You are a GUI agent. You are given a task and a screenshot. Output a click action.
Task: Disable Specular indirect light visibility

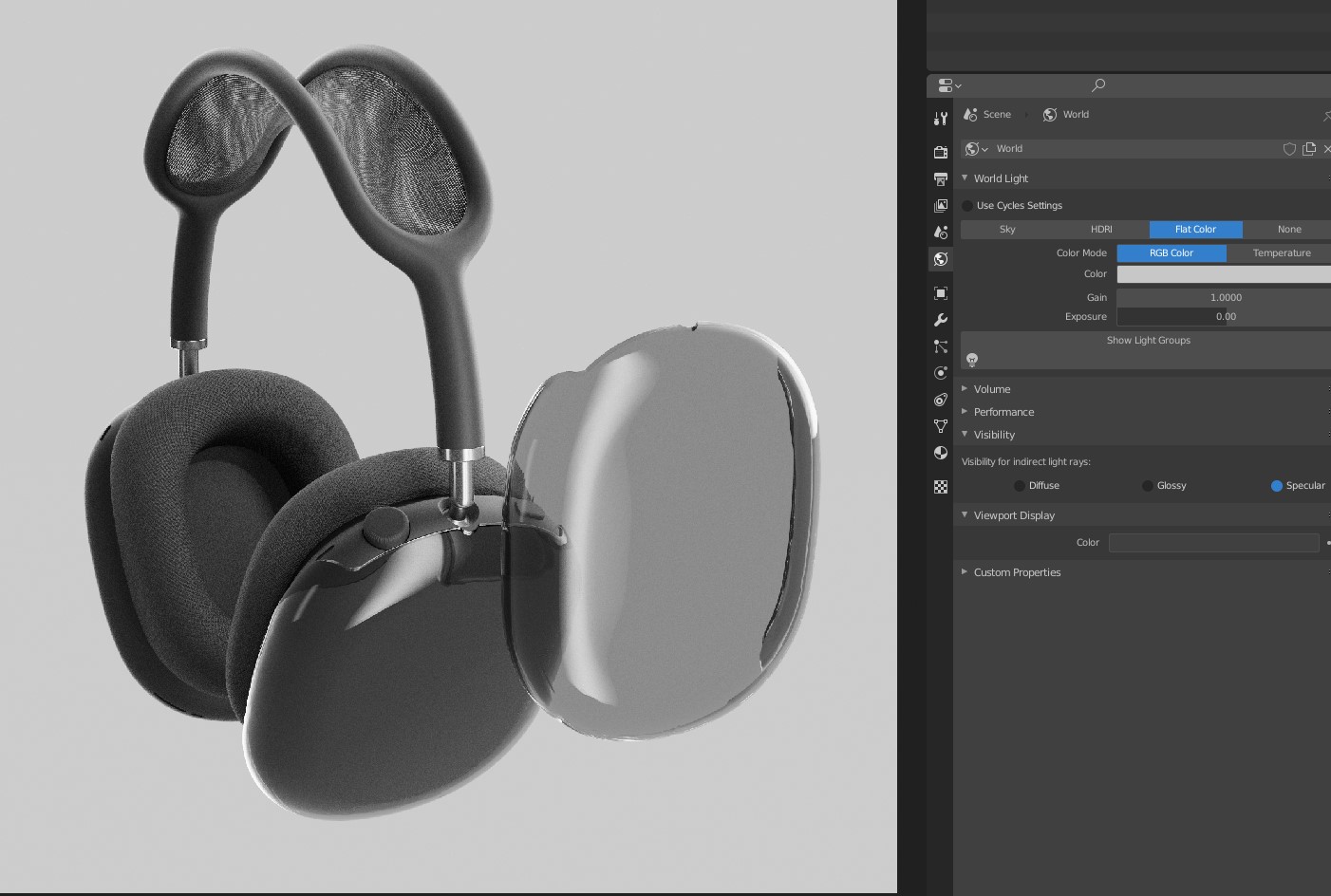[1277, 486]
